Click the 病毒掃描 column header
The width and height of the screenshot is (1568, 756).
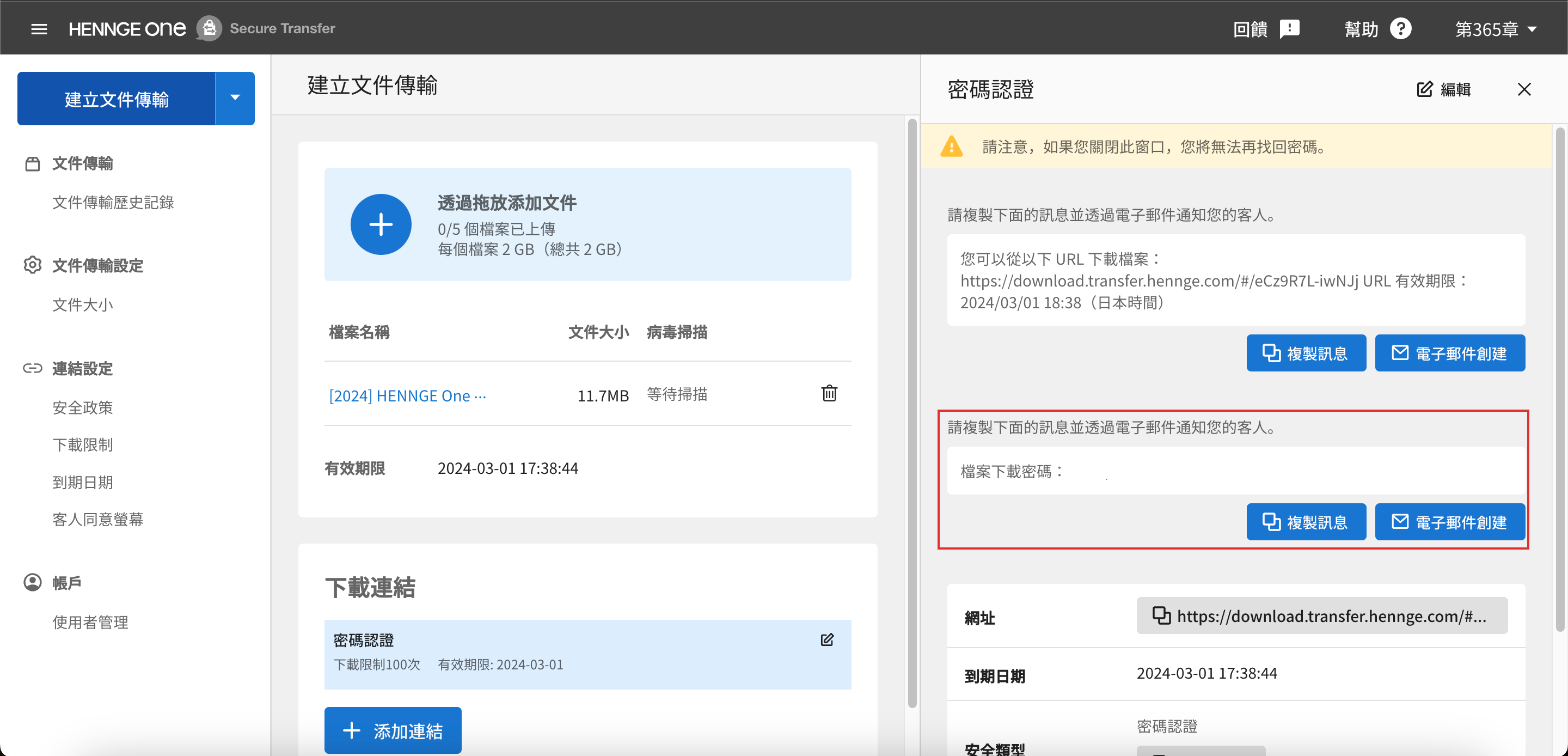tap(677, 332)
